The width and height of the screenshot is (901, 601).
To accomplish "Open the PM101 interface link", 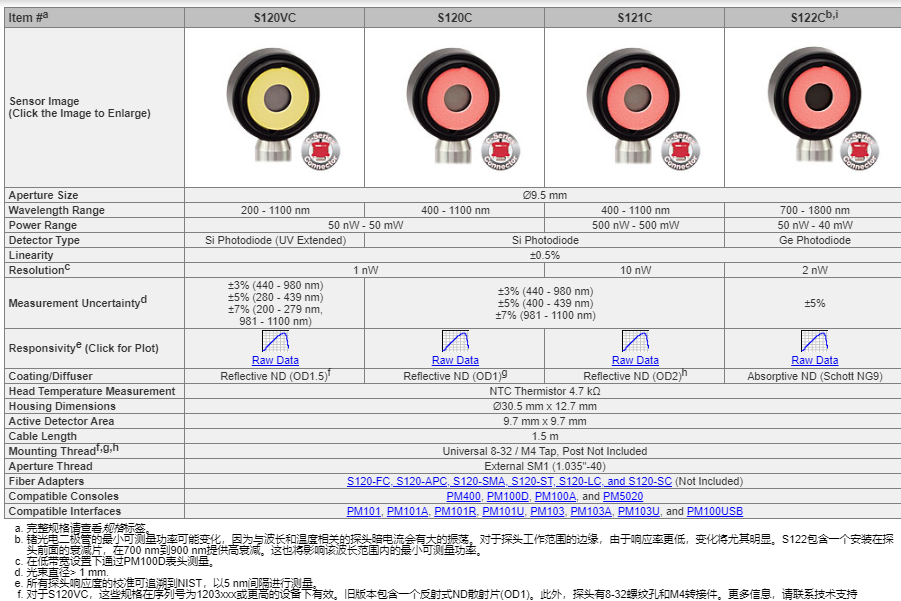I will pyautogui.click(x=363, y=511).
